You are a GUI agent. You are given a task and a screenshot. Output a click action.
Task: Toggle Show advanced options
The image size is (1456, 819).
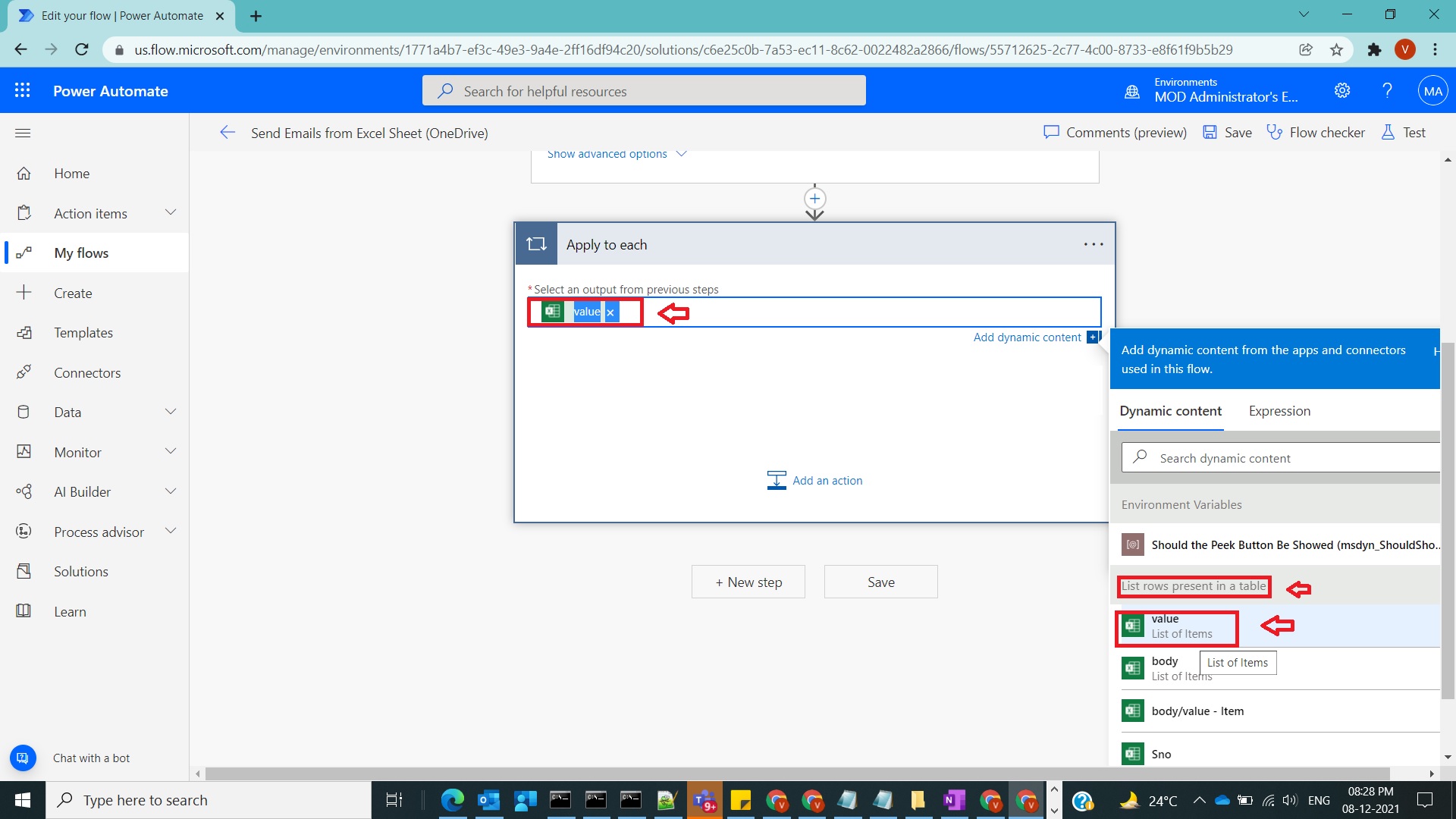point(607,154)
